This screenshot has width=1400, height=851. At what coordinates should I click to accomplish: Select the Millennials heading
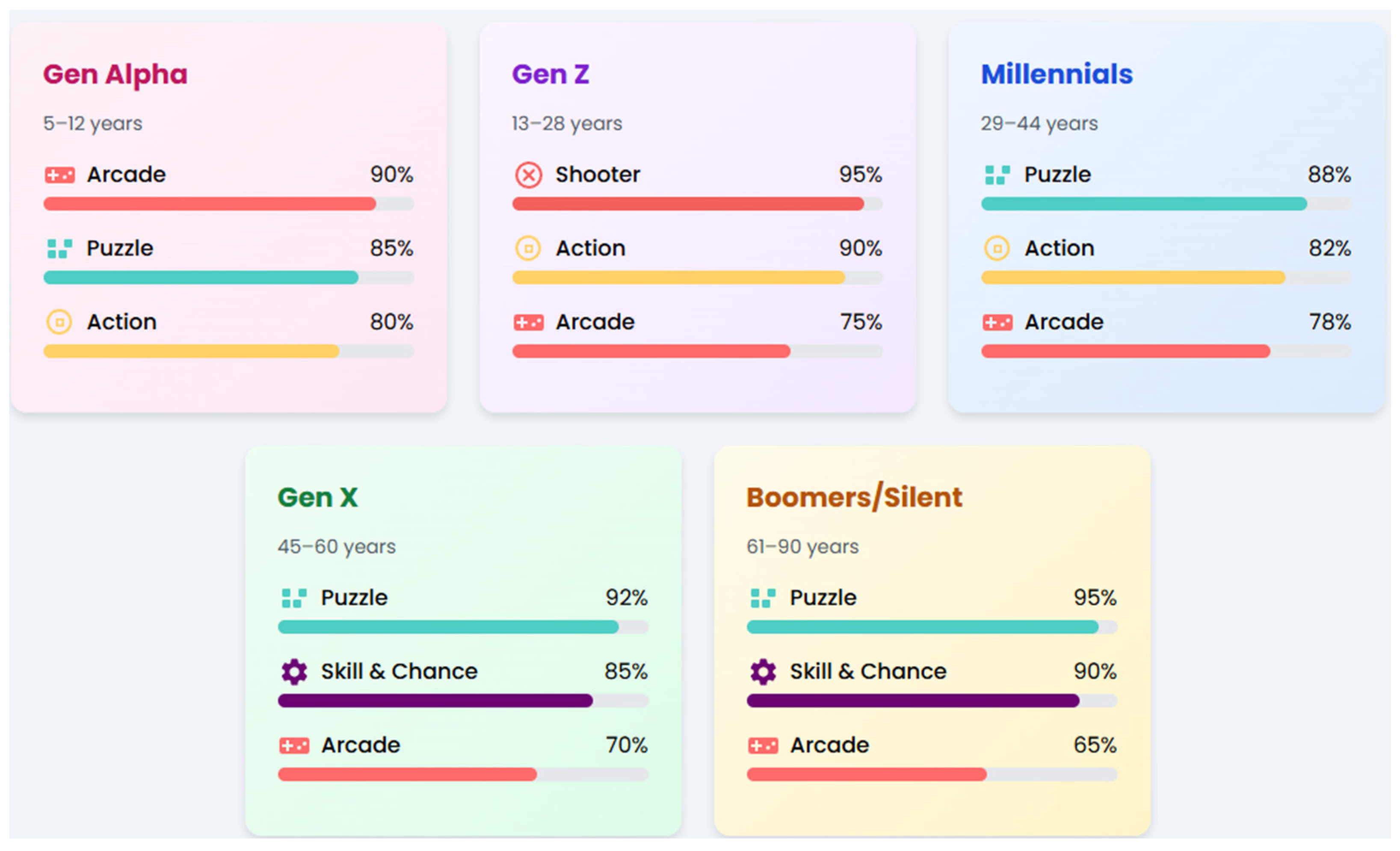(x=1056, y=74)
